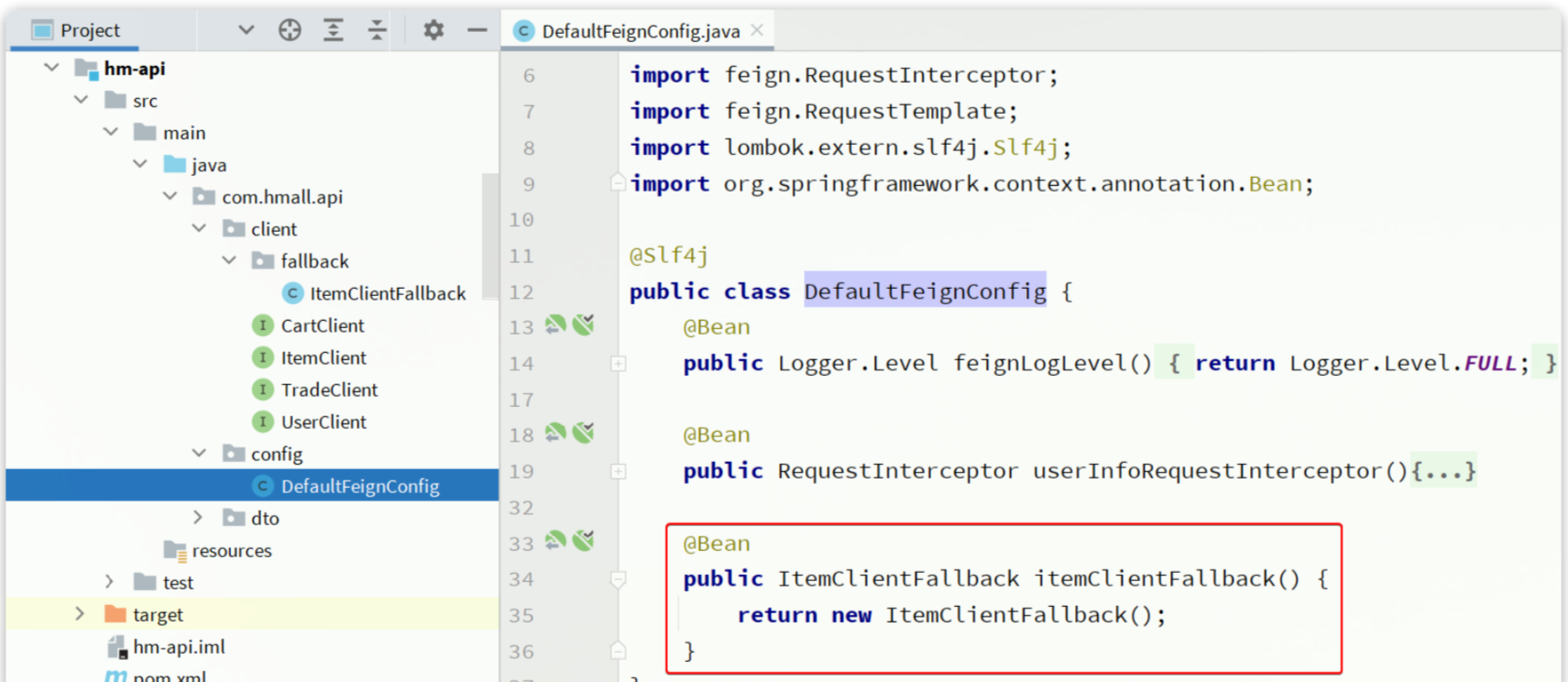Unfold the feignLogLevel method on line 14
Screen dimensions: 1568x682
pos(619,364)
